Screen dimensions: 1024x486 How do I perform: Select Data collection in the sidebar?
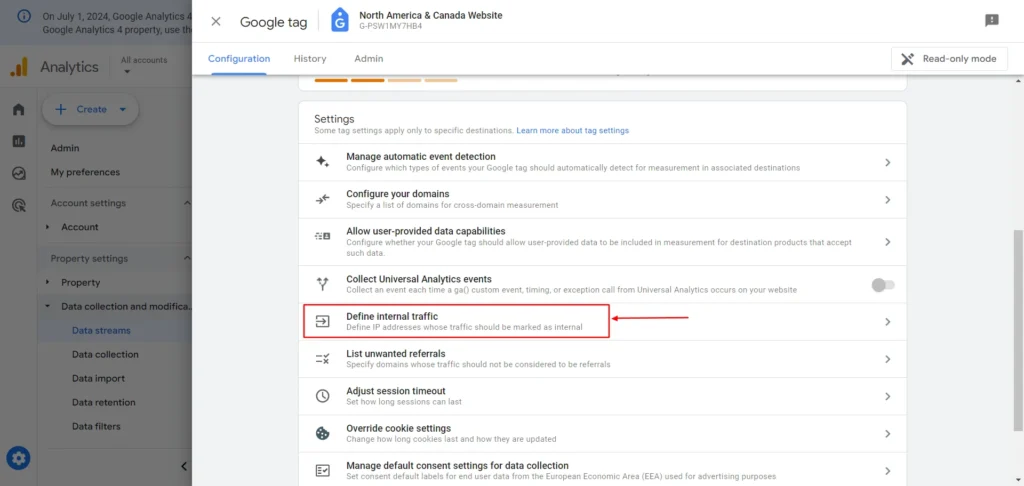pyautogui.click(x=105, y=355)
